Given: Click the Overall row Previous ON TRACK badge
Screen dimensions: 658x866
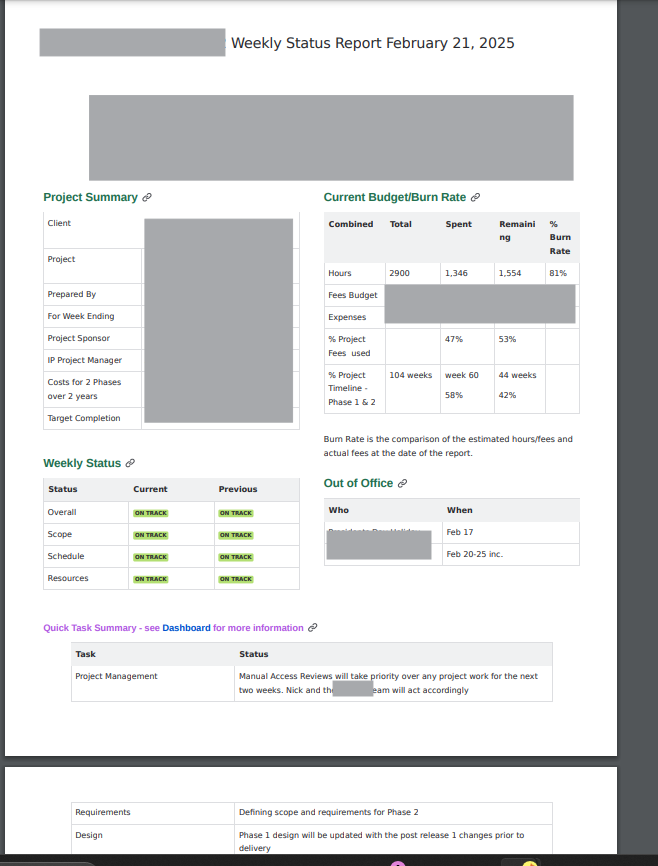Looking at the screenshot, I should [x=236, y=513].
